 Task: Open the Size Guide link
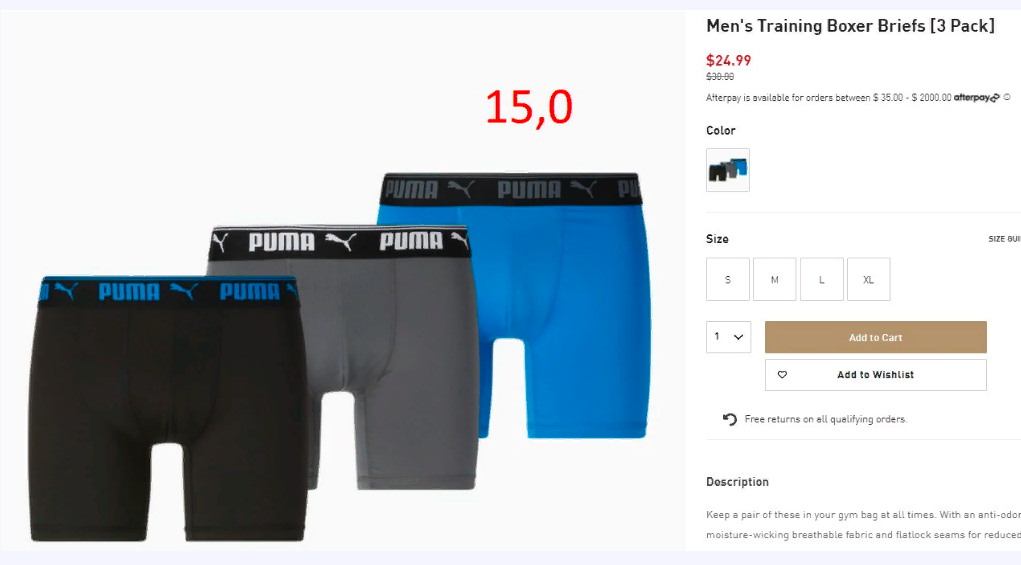coord(1004,239)
